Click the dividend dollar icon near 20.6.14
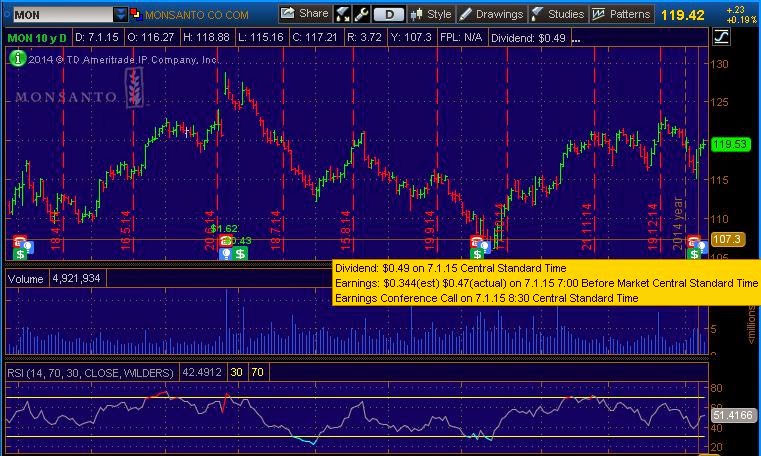 [x=240, y=253]
